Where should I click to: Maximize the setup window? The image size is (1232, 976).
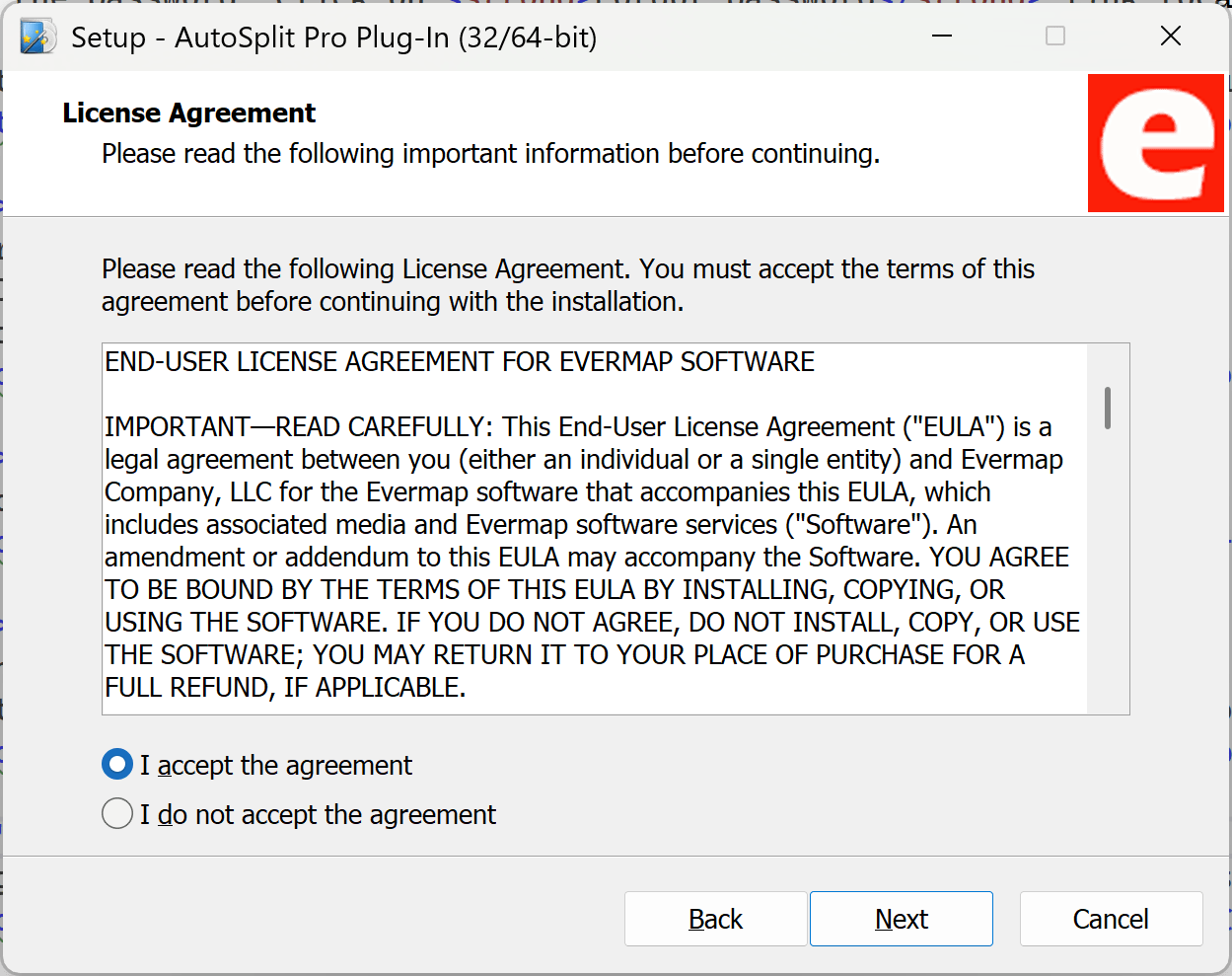[1054, 36]
